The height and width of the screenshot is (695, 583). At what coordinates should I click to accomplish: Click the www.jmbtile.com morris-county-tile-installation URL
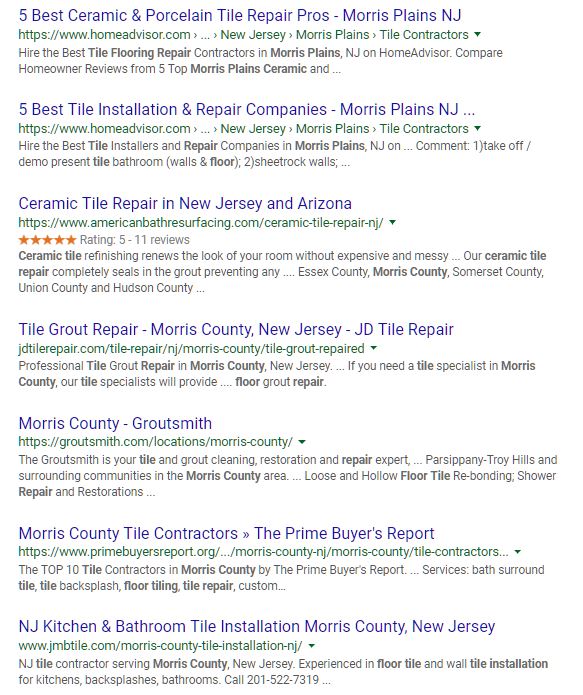pos(160,646)
